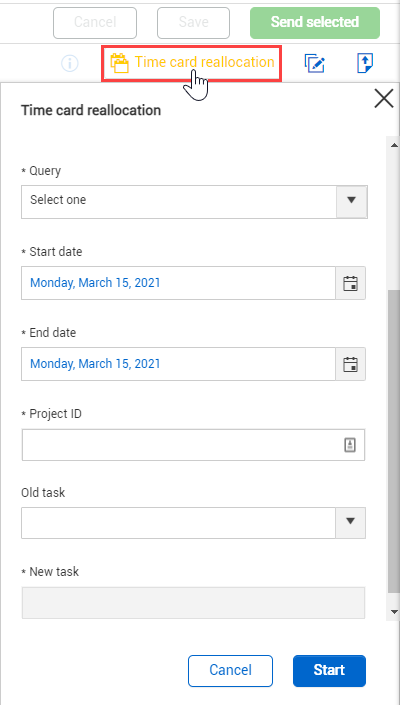Click the scrollbar down arrow

point(394,611)
